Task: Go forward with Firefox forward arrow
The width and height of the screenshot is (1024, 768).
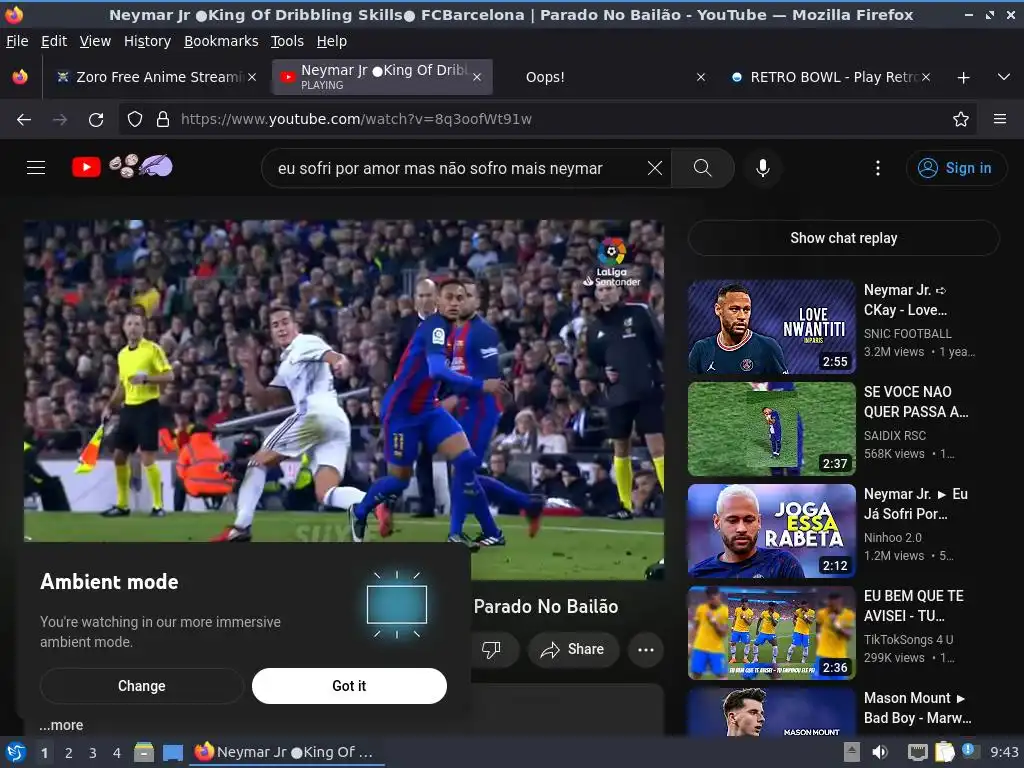Action: (60, 120)
